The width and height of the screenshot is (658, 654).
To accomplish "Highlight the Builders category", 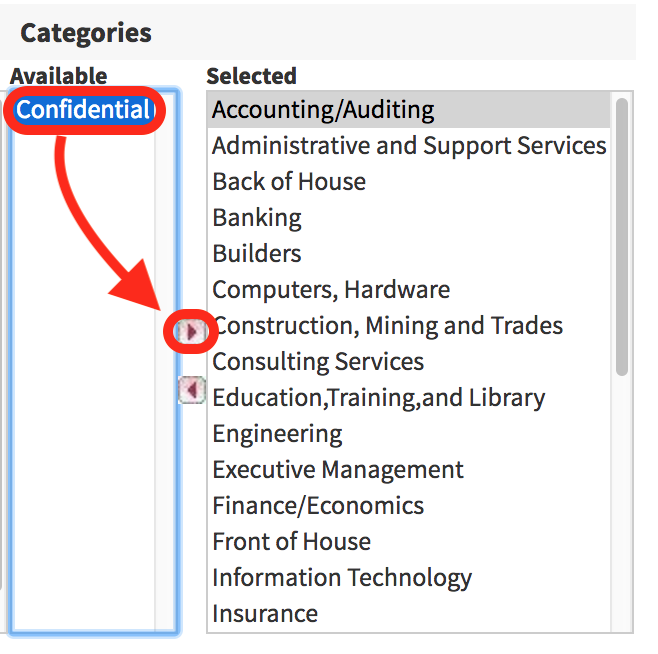I will 257,254.
